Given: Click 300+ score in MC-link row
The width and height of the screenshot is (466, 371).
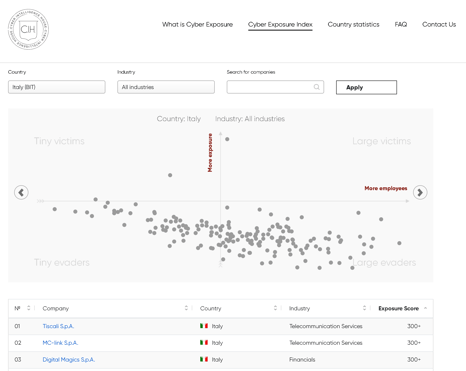Looking at the screenshot, I should tap(414, 343).
